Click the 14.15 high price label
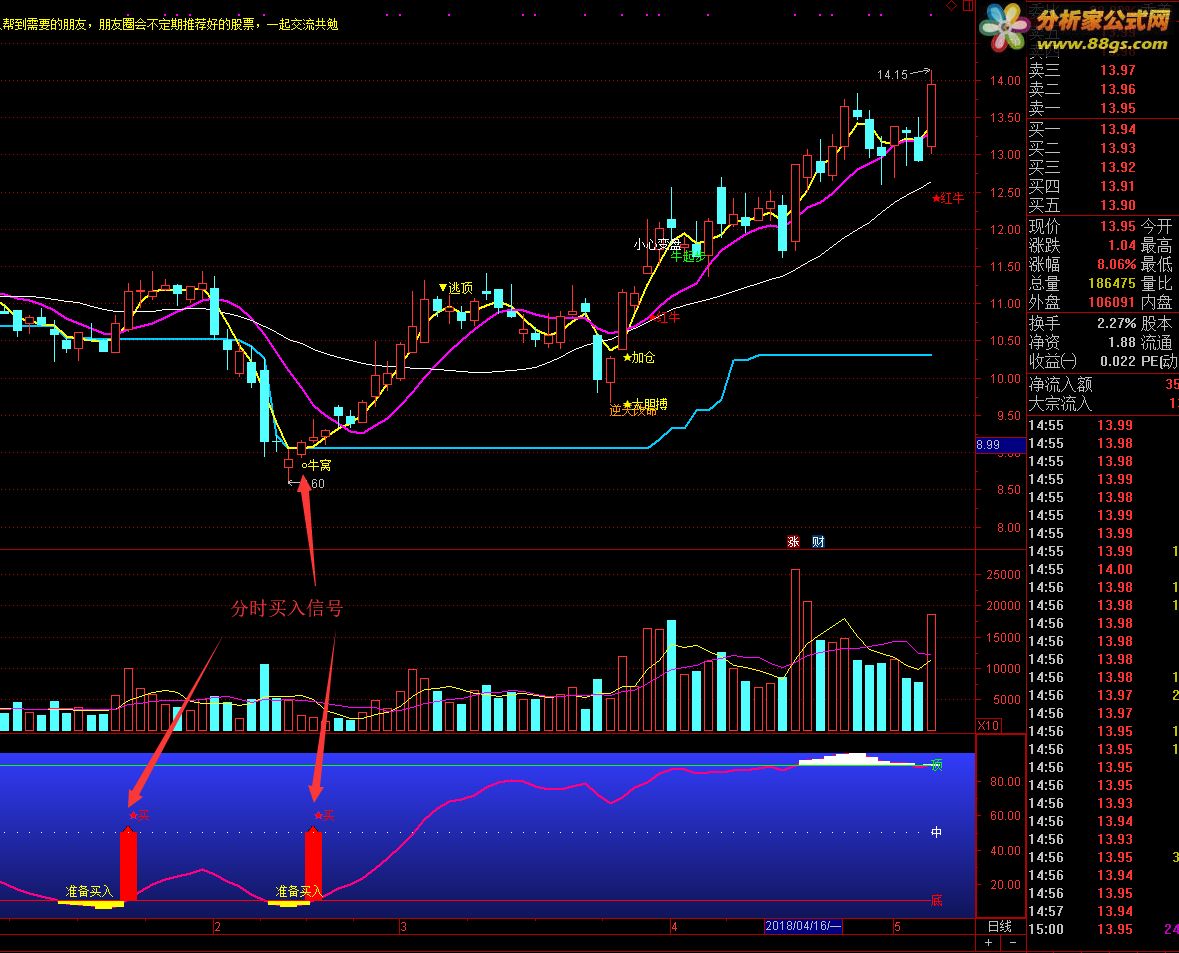This screenshot has width=1179, height=953. pos(893,74)
